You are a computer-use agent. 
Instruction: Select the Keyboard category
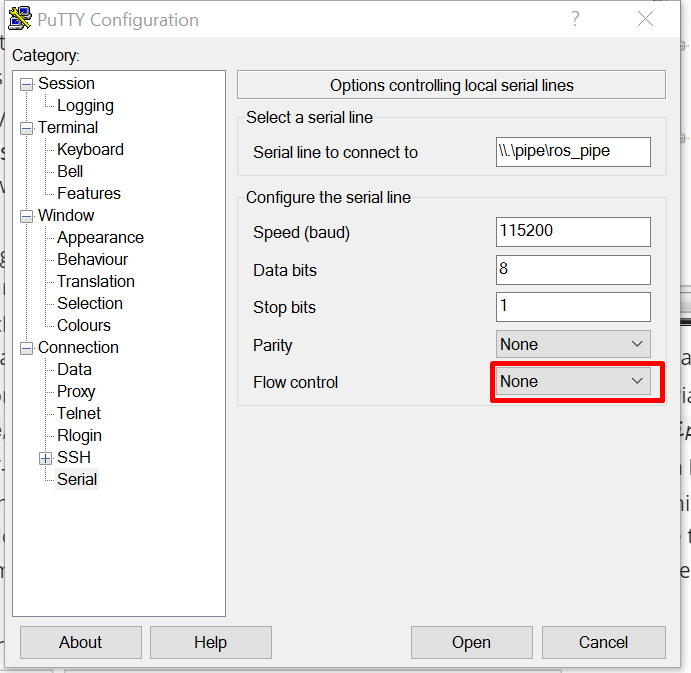click(90, 150)
